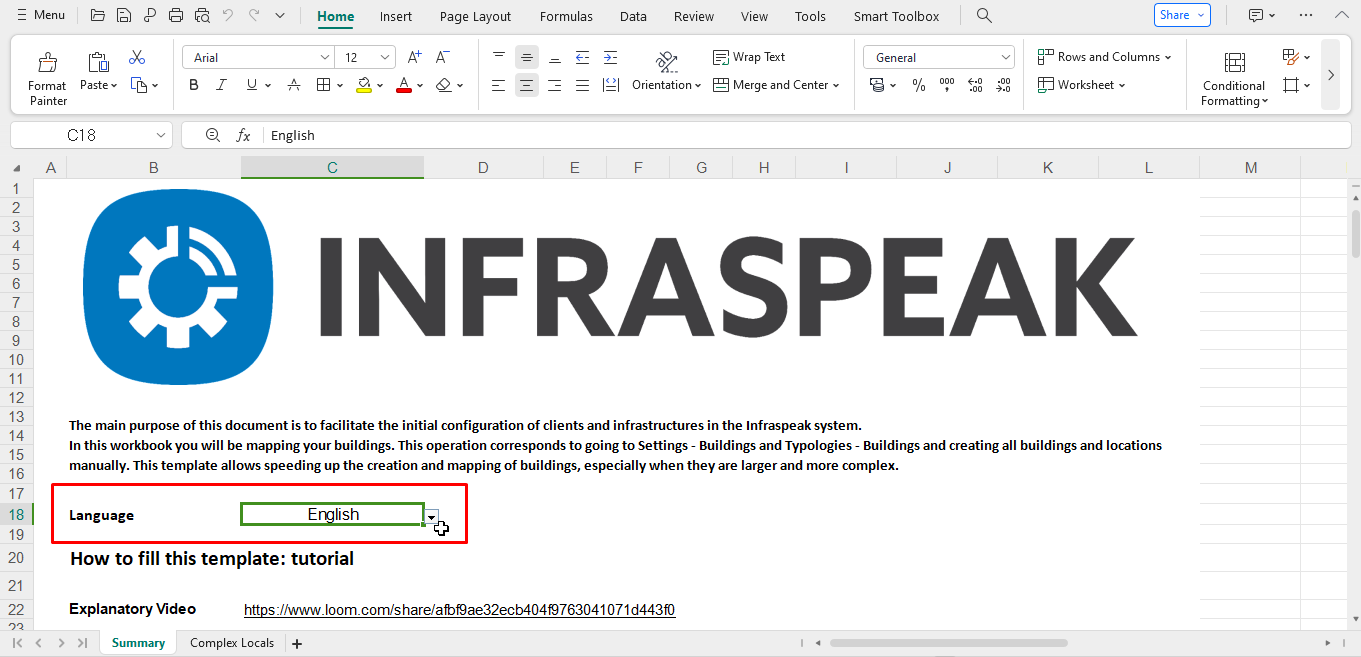
Task: Open the font name dropdown (Arial)
Action: tap(325, 57)
